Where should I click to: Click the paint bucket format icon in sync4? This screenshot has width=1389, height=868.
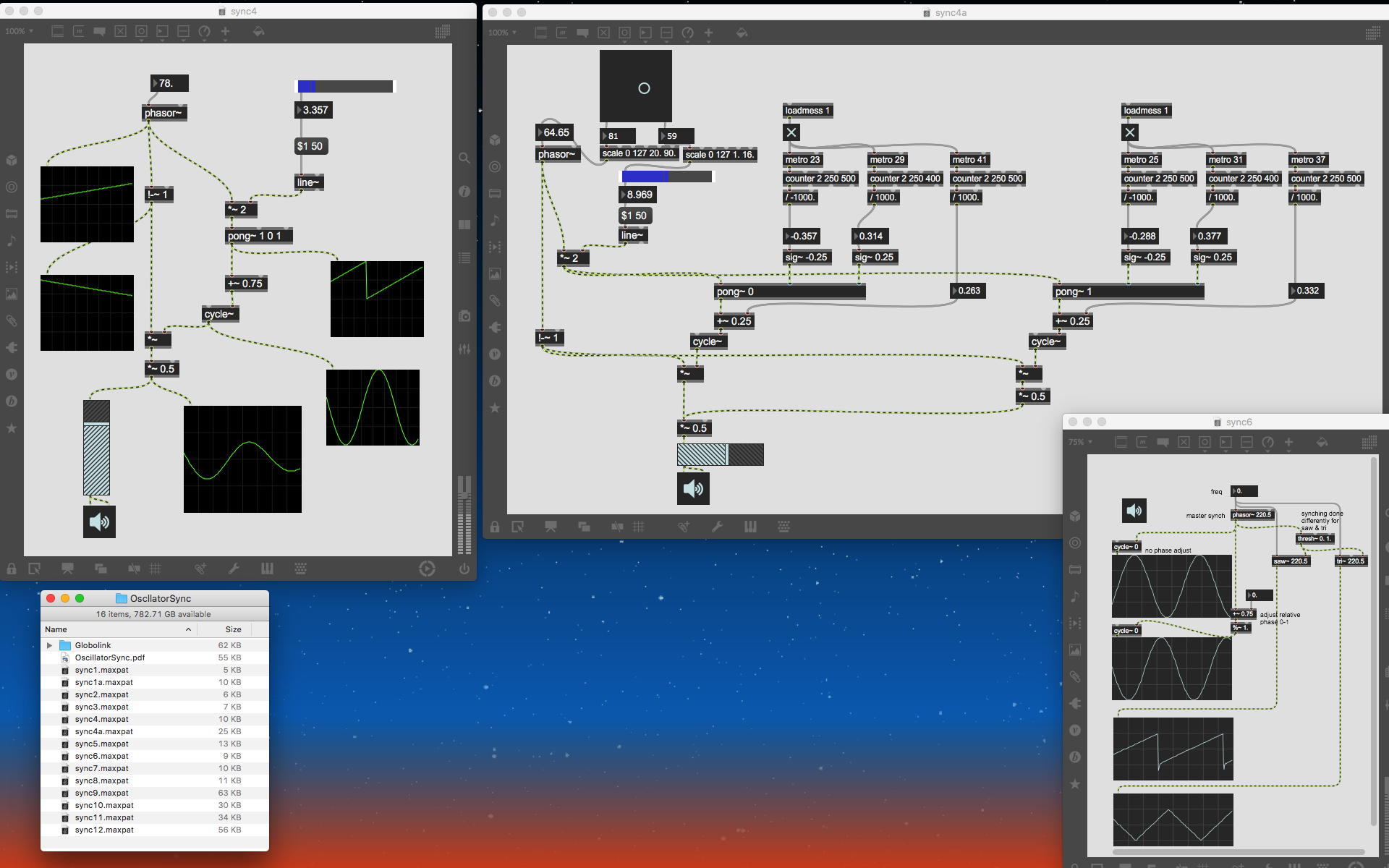pyautogui.click(x=258, y=32)
